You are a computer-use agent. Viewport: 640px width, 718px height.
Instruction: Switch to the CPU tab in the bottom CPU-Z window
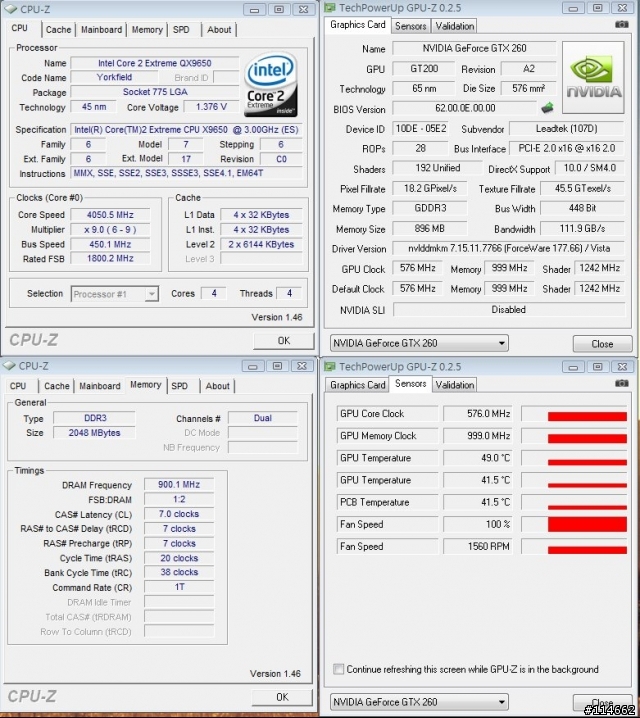coord(18,386)
